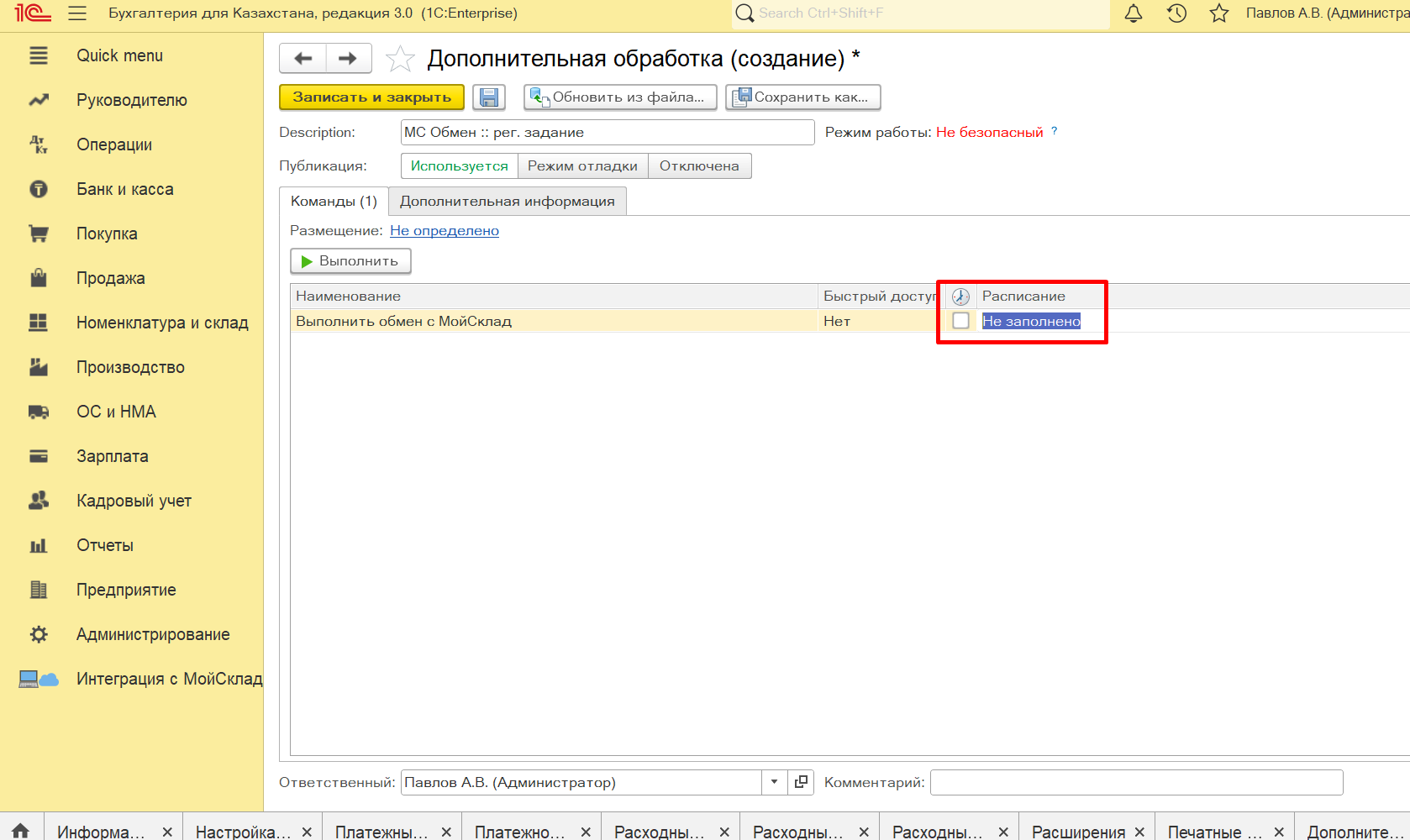Click the search magnifier icon
1410x840 pixels.
[x=744, y=13]
